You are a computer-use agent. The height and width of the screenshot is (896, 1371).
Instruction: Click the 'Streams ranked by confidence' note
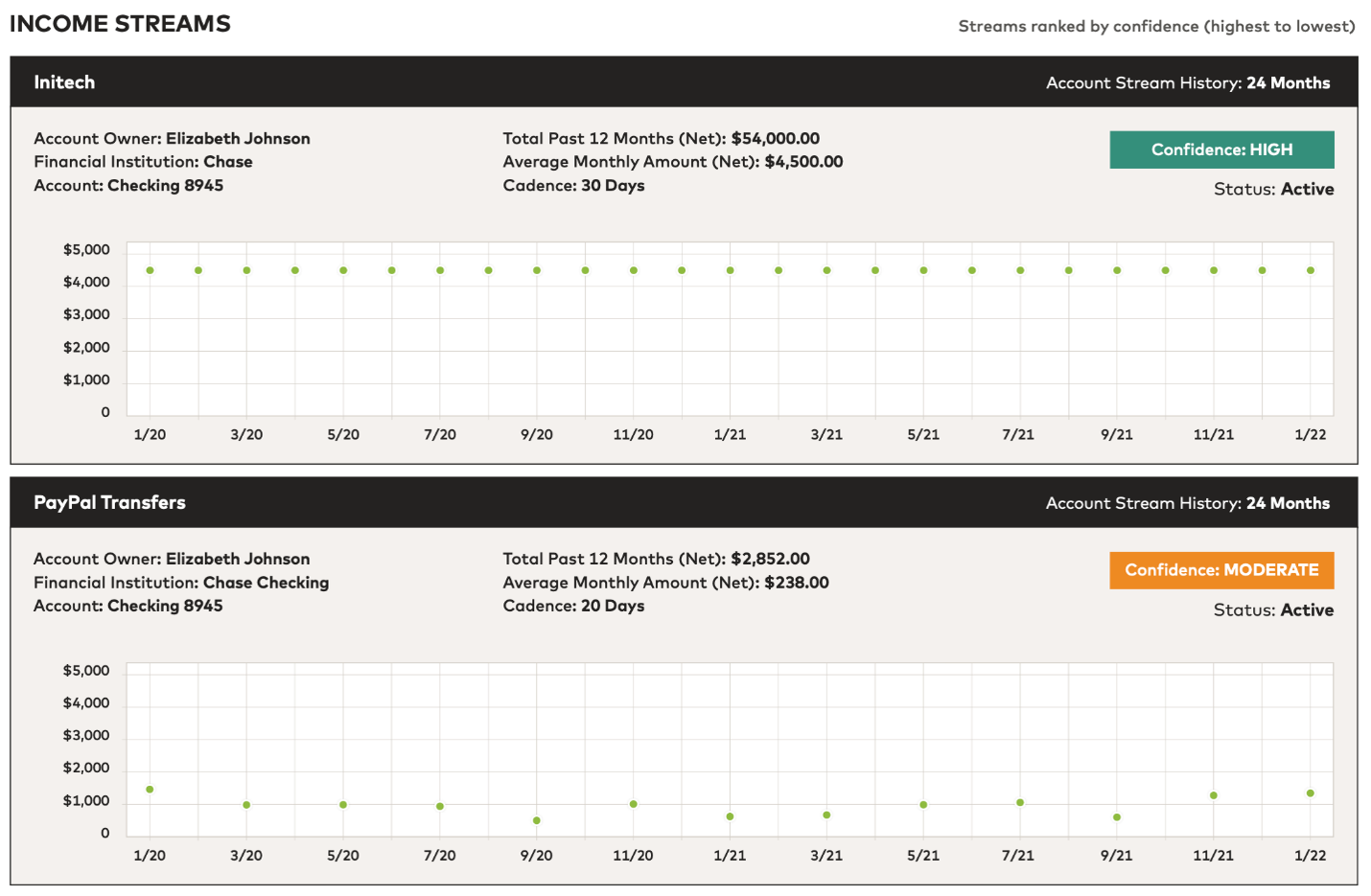coord(1156,27)
